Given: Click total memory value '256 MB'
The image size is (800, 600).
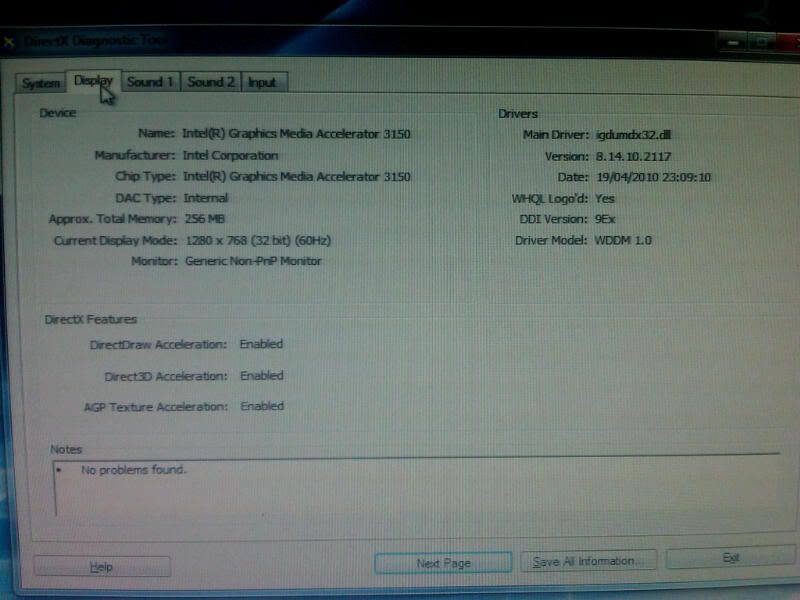Looking at the screenshot, I should click(205, 219).
